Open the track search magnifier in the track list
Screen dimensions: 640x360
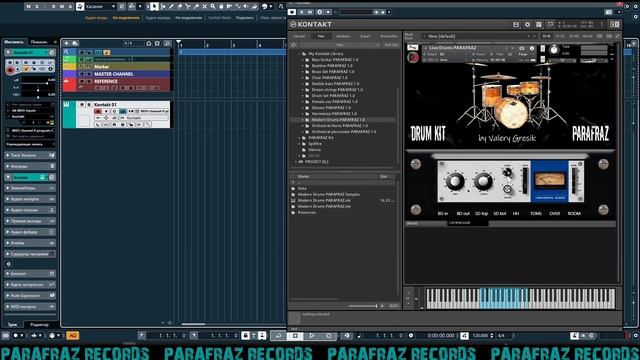point(167,43)
